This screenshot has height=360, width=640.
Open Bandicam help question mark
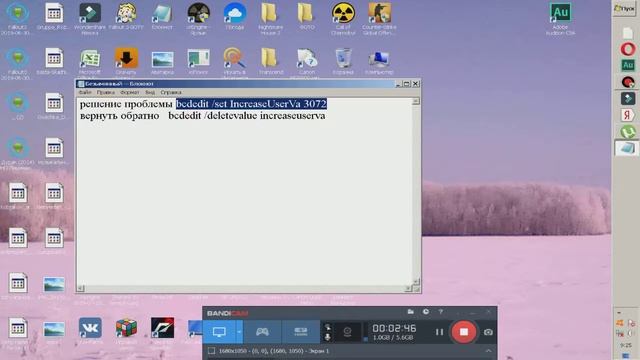(x=440, y=312)
